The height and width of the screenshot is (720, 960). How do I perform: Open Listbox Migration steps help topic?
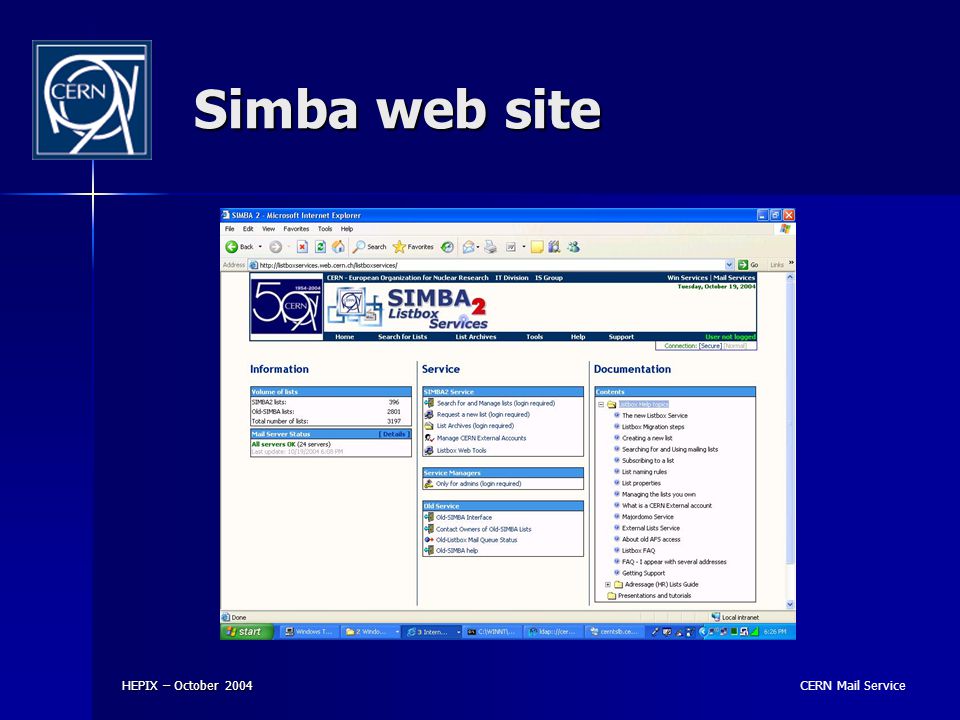[653, 427]
